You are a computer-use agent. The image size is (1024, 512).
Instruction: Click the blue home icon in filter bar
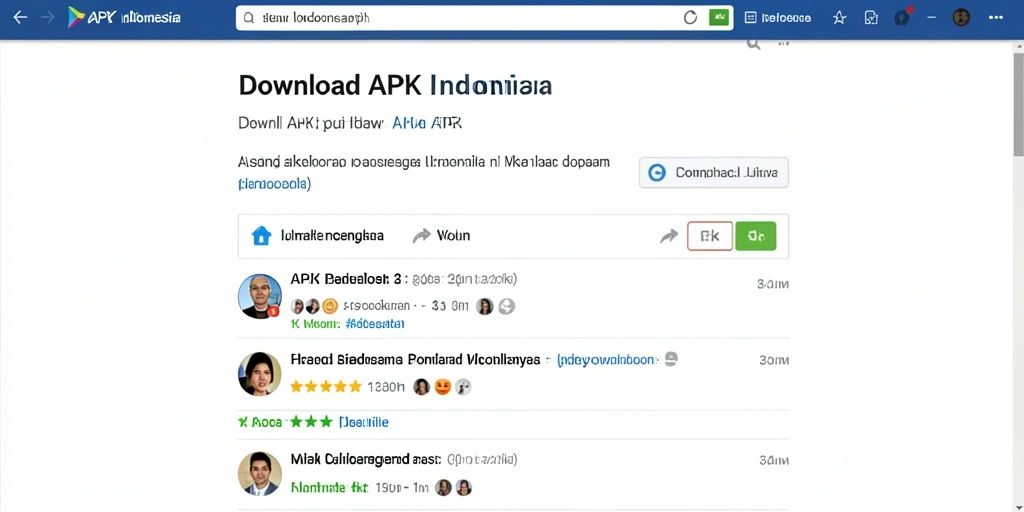(261, 236)
